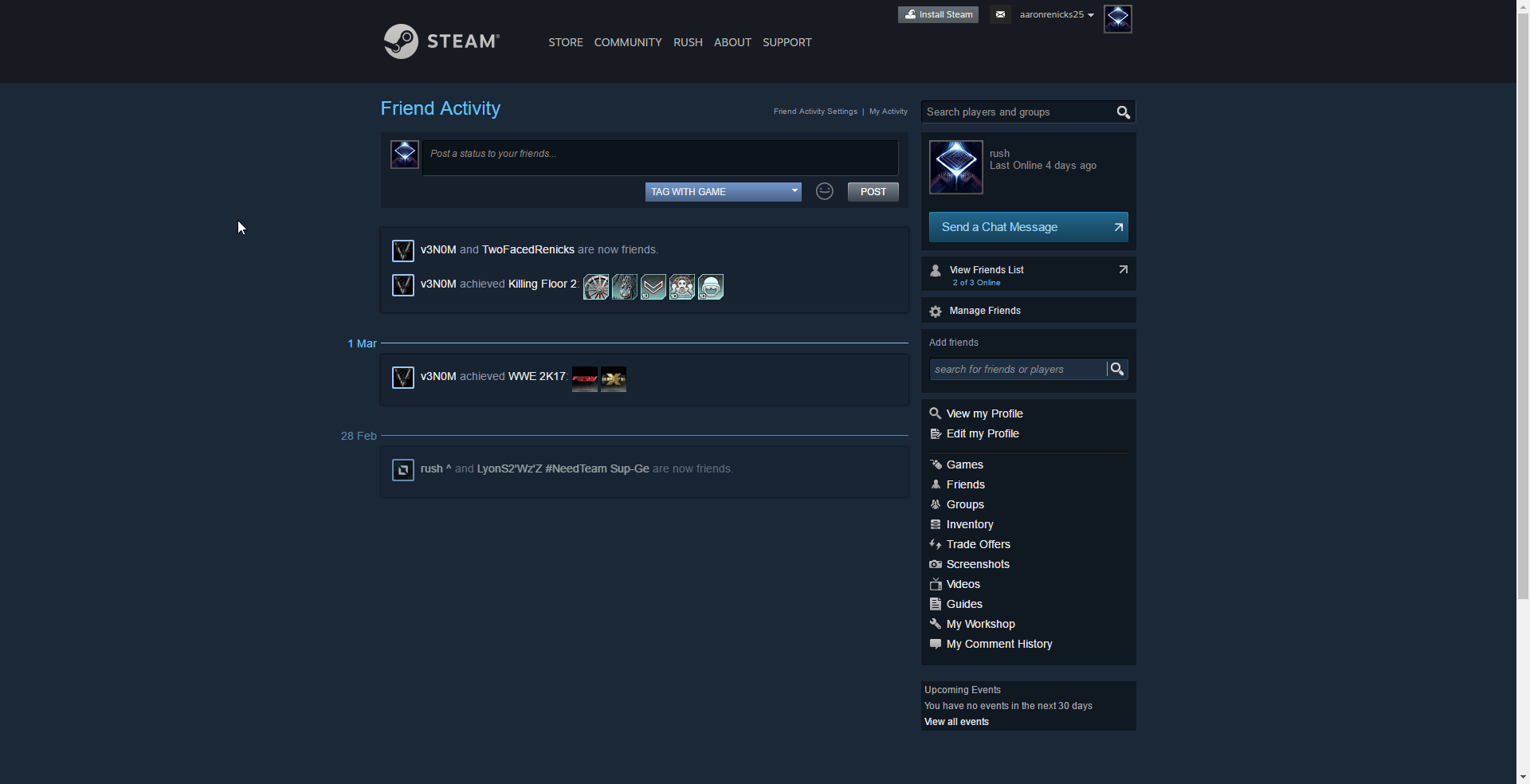The image size is (1530, 784).
Task: Go to the SUPPORT page
Action: click(787, 42)
